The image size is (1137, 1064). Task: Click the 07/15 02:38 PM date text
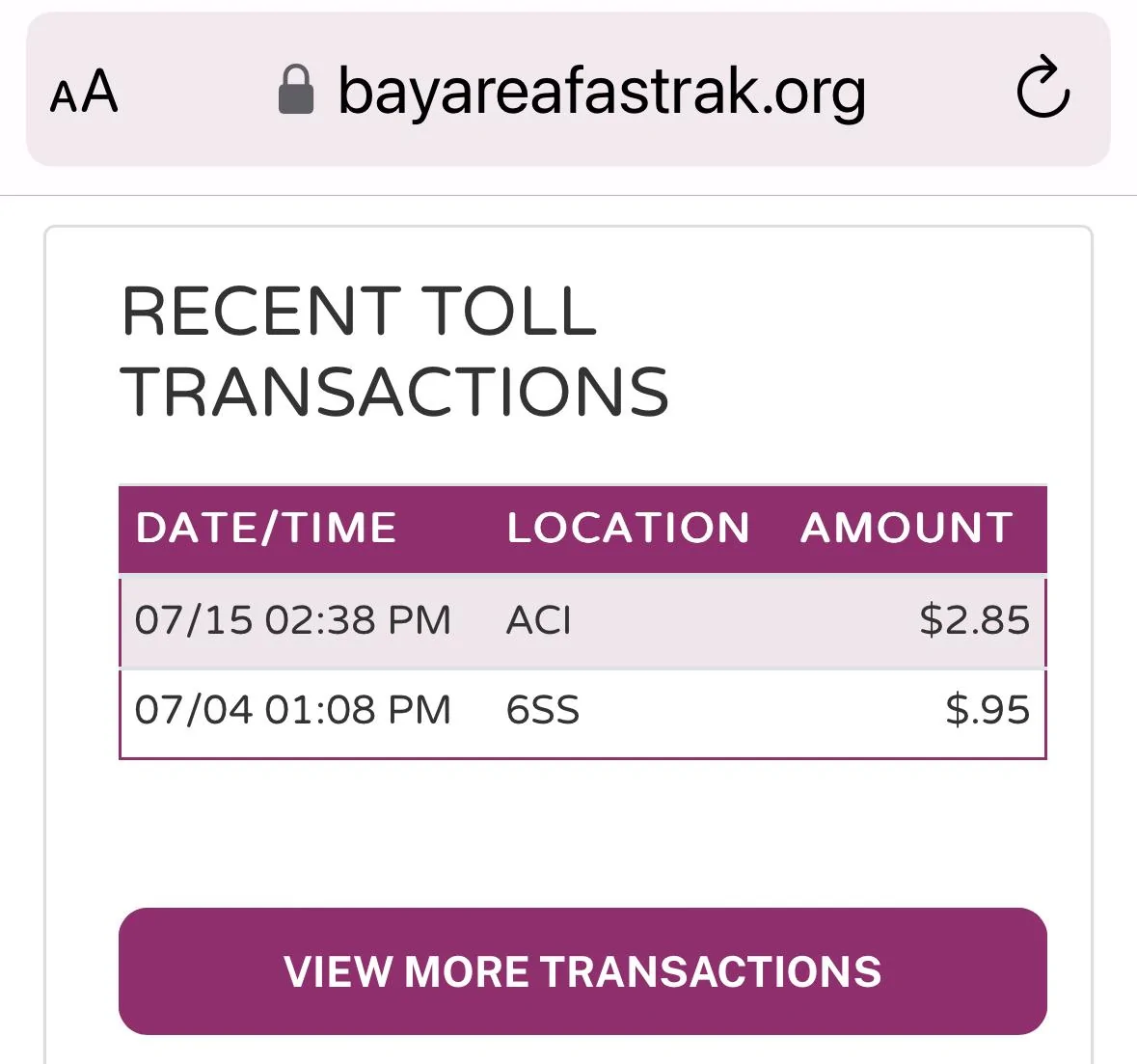click(x=293, y=621)
